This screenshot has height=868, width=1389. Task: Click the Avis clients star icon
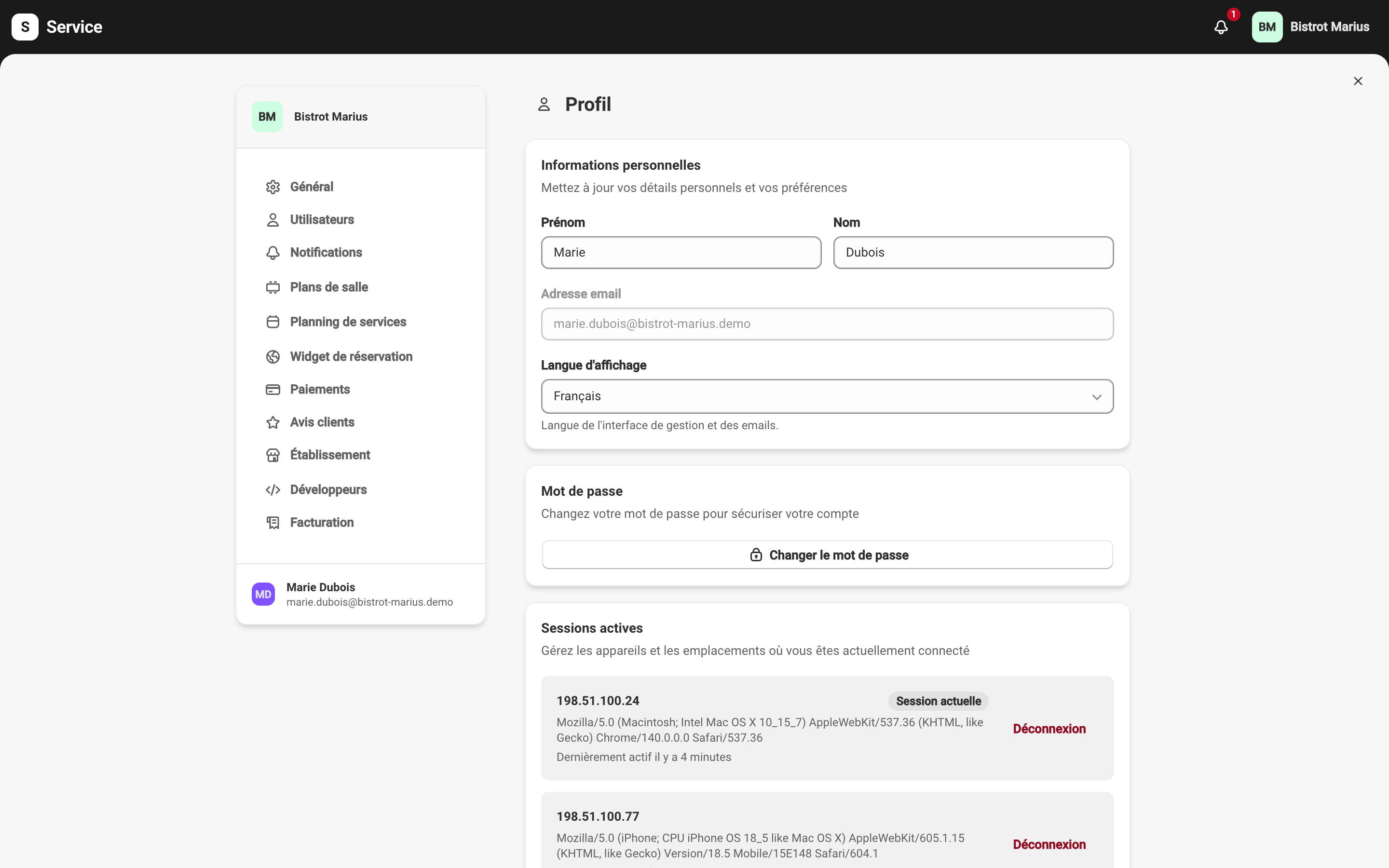272,422
